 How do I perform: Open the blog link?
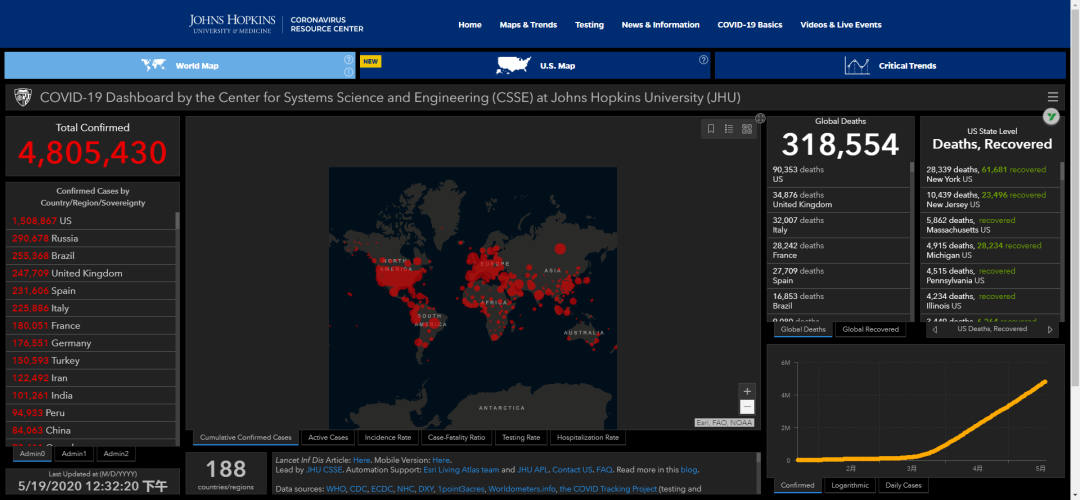click(x=688, y=470)
